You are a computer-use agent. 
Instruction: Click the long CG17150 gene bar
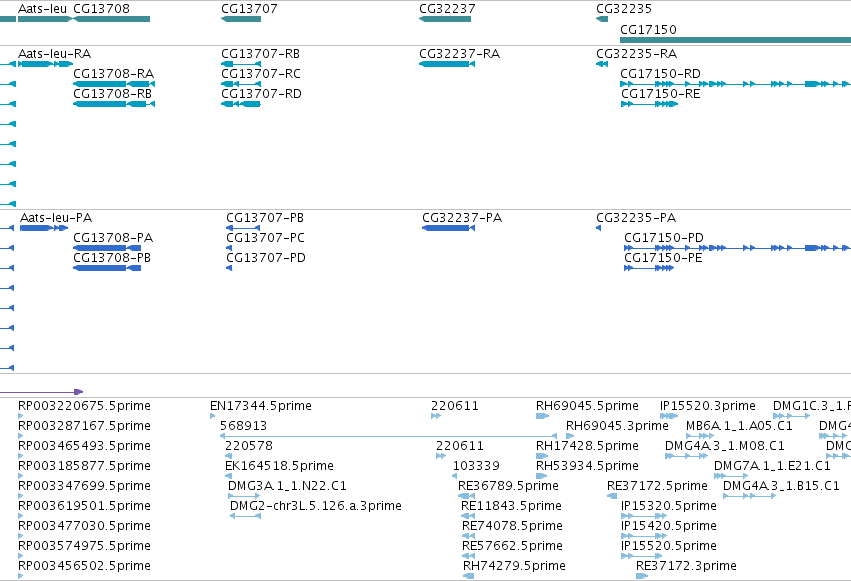click(x=735, y=40)
